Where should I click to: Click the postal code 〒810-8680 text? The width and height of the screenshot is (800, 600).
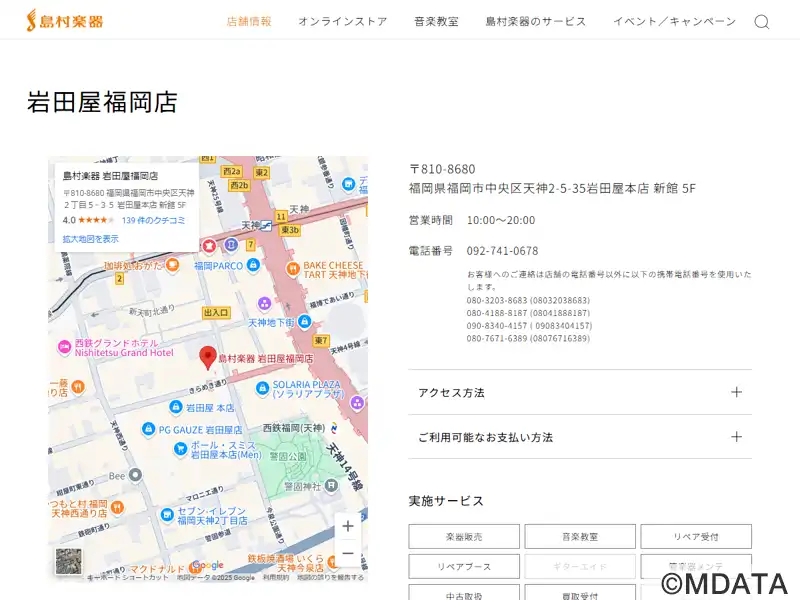click(x=442, y=169)
